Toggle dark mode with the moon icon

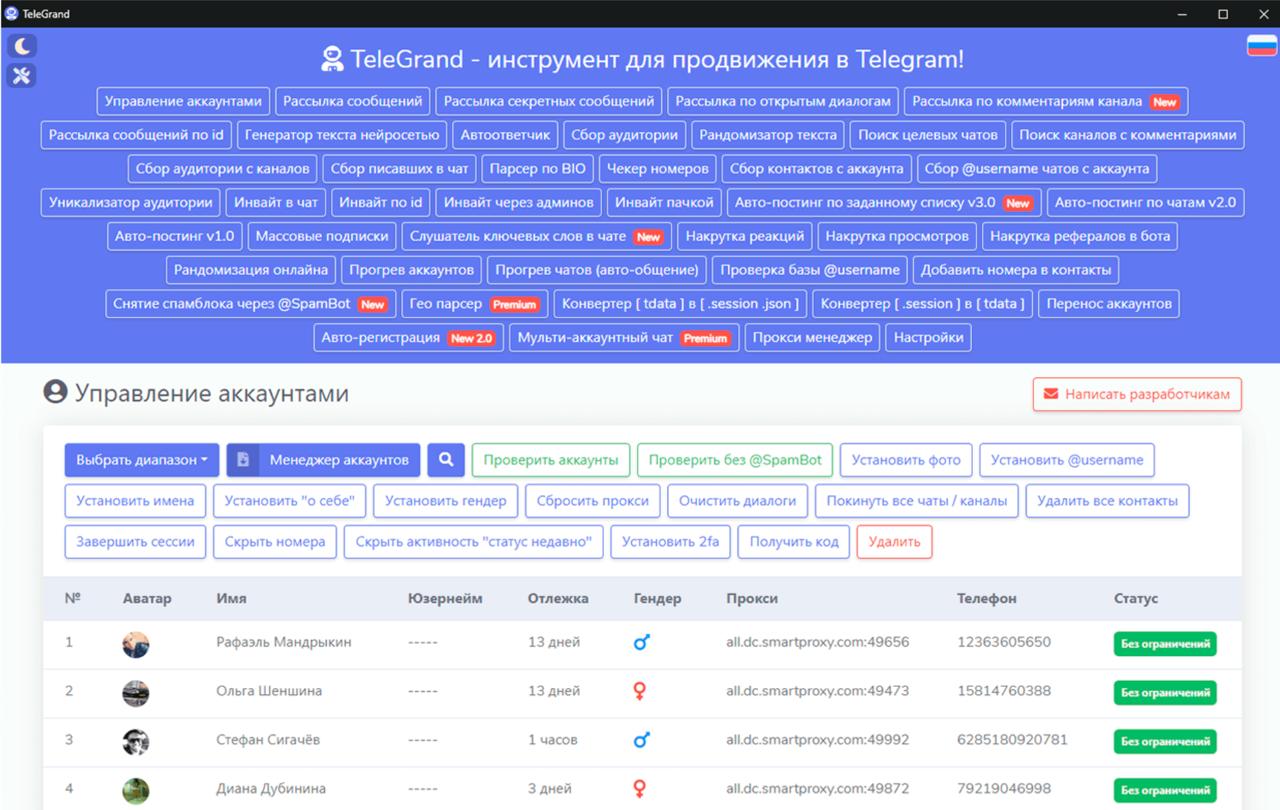21,46
